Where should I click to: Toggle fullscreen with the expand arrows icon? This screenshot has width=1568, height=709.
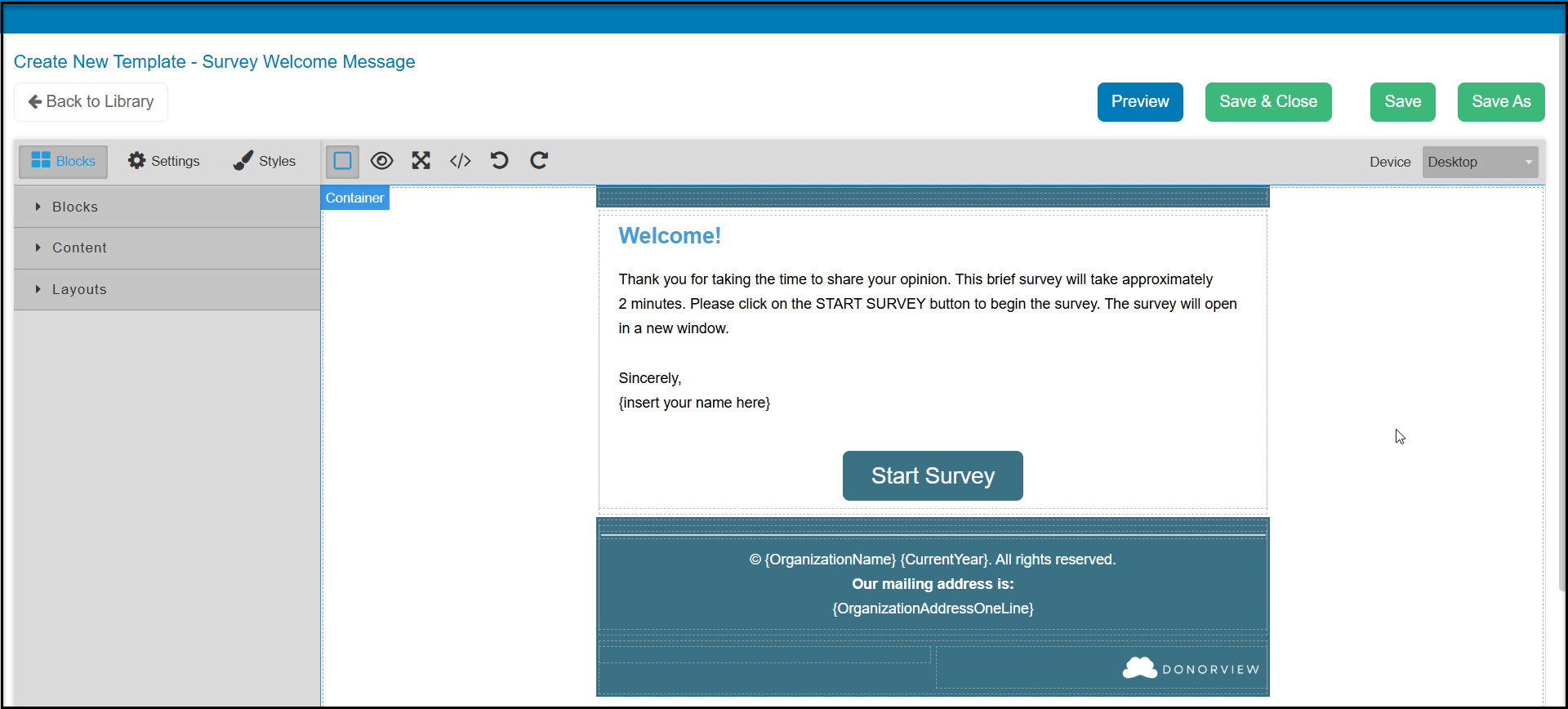[x=421, y=161]
